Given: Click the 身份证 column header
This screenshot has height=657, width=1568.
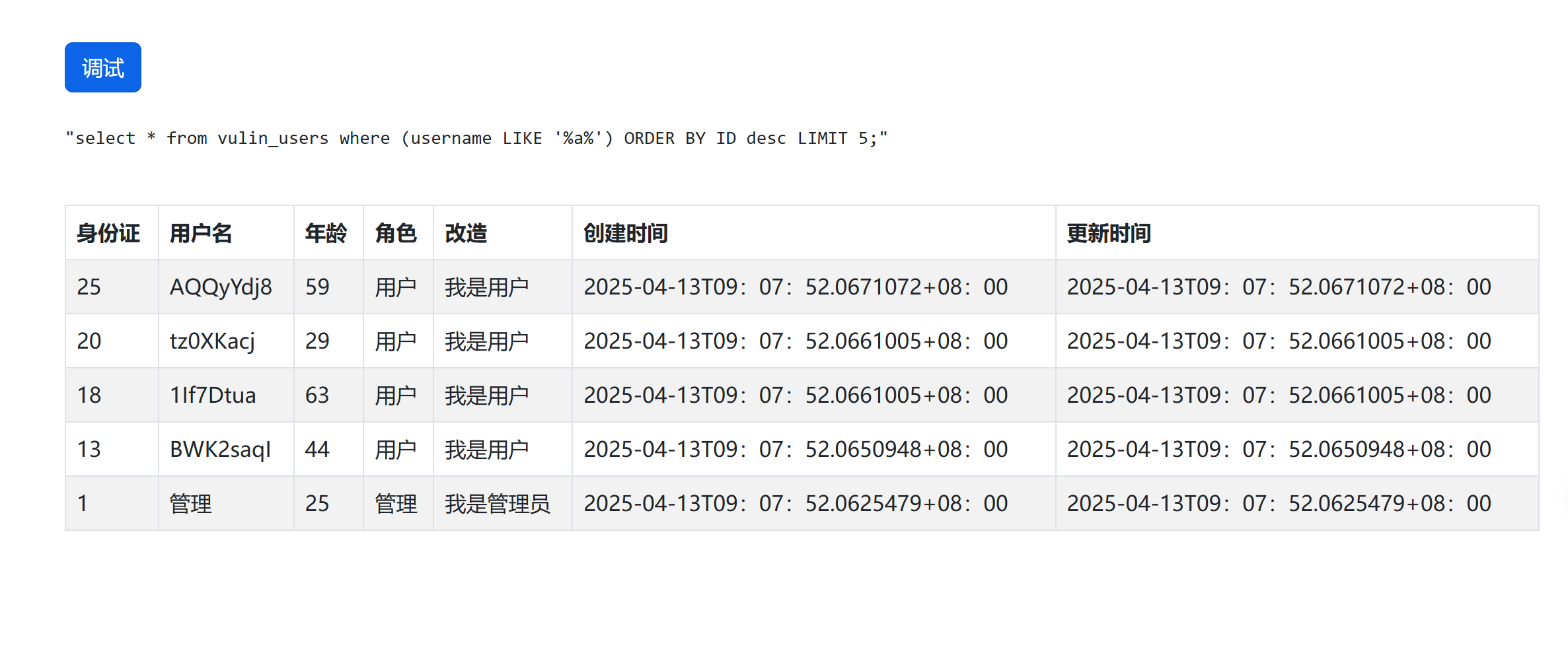Looking at the screenshot, I should tap(108, 233).
